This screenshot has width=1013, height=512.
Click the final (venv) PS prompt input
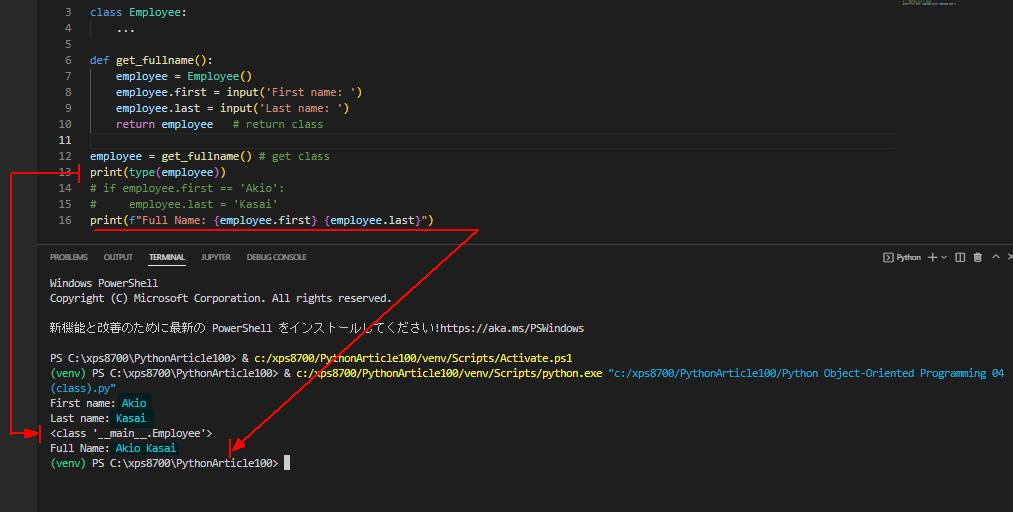point(287,463)
